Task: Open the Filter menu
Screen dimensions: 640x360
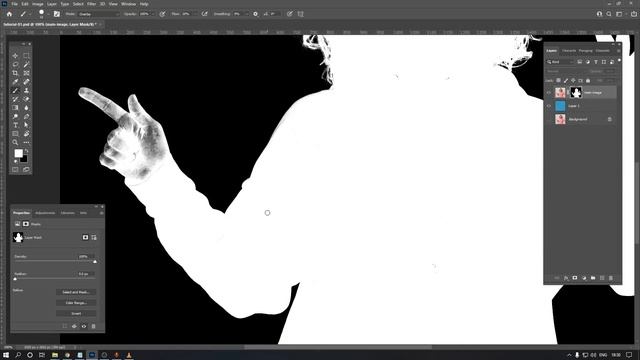Action: tap(91, 4)
